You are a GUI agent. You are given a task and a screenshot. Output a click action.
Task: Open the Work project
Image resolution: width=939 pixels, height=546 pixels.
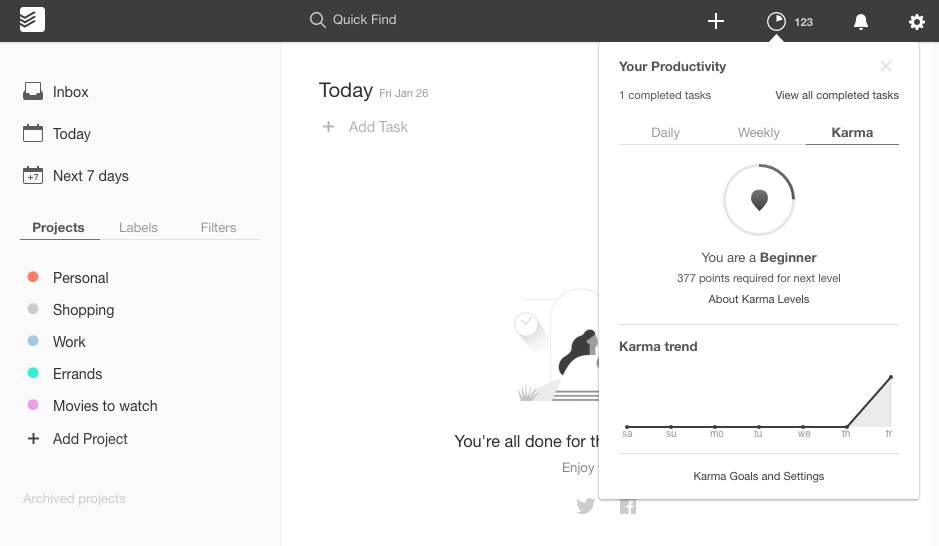coord(69,342)
